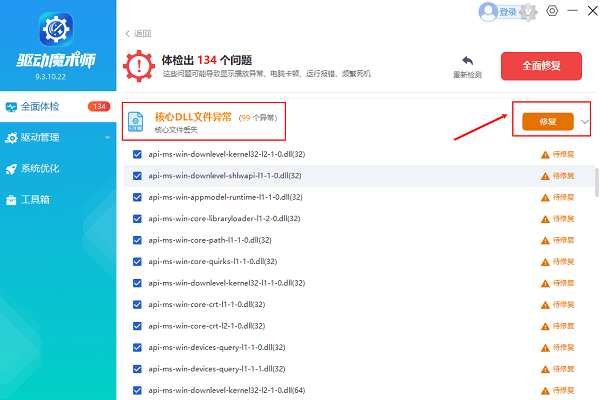Uncheck api-ms-win-downlevel-kernel32-l2-1-0.dll(32) checkbox
Screen dimensions: 600x400
tap(137, 154)
